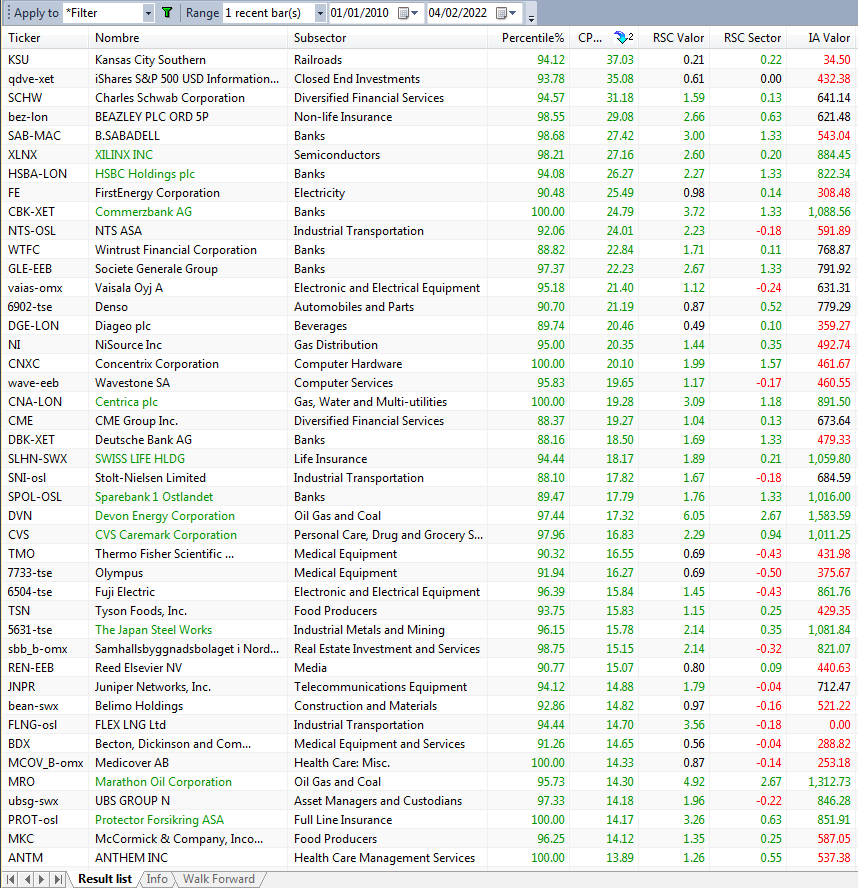Select the BEAZLEY PLC ORD 5P row
The width and height of the screenshot is (858, 888).
point(429,117)
